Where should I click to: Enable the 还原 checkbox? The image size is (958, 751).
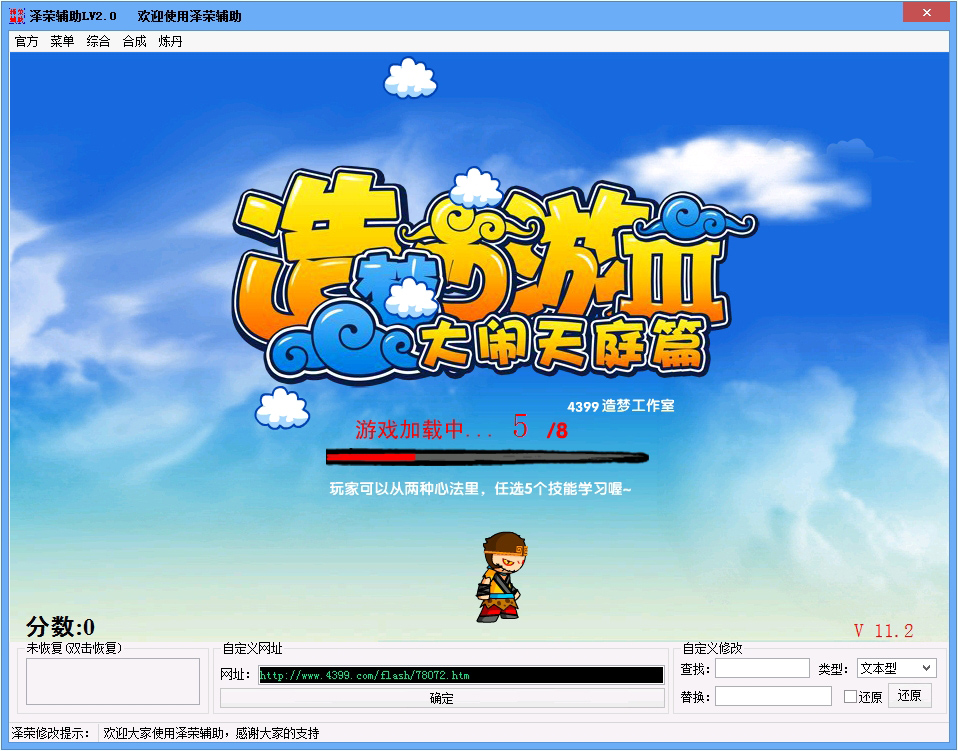850,697
